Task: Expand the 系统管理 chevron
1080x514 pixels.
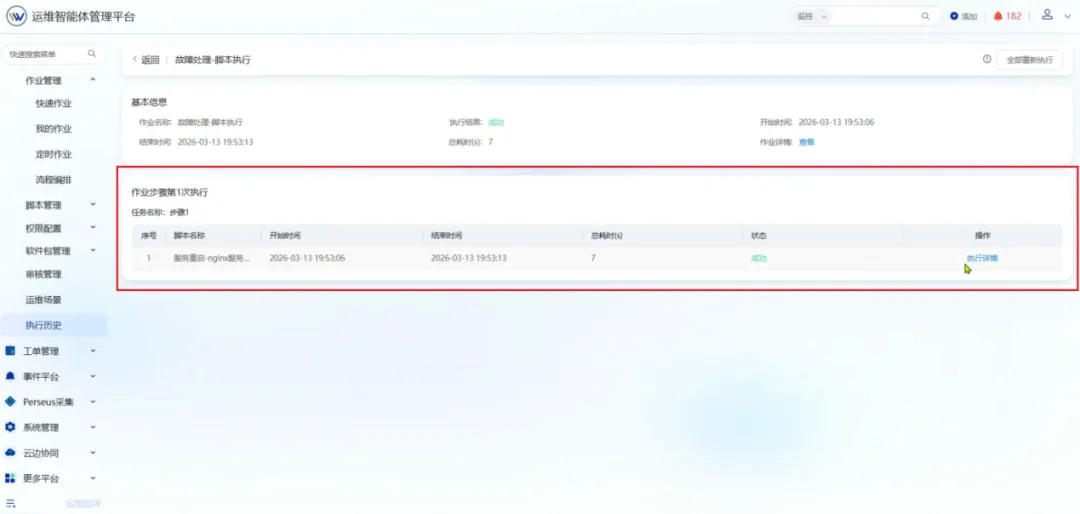Action: pos(93,427)
